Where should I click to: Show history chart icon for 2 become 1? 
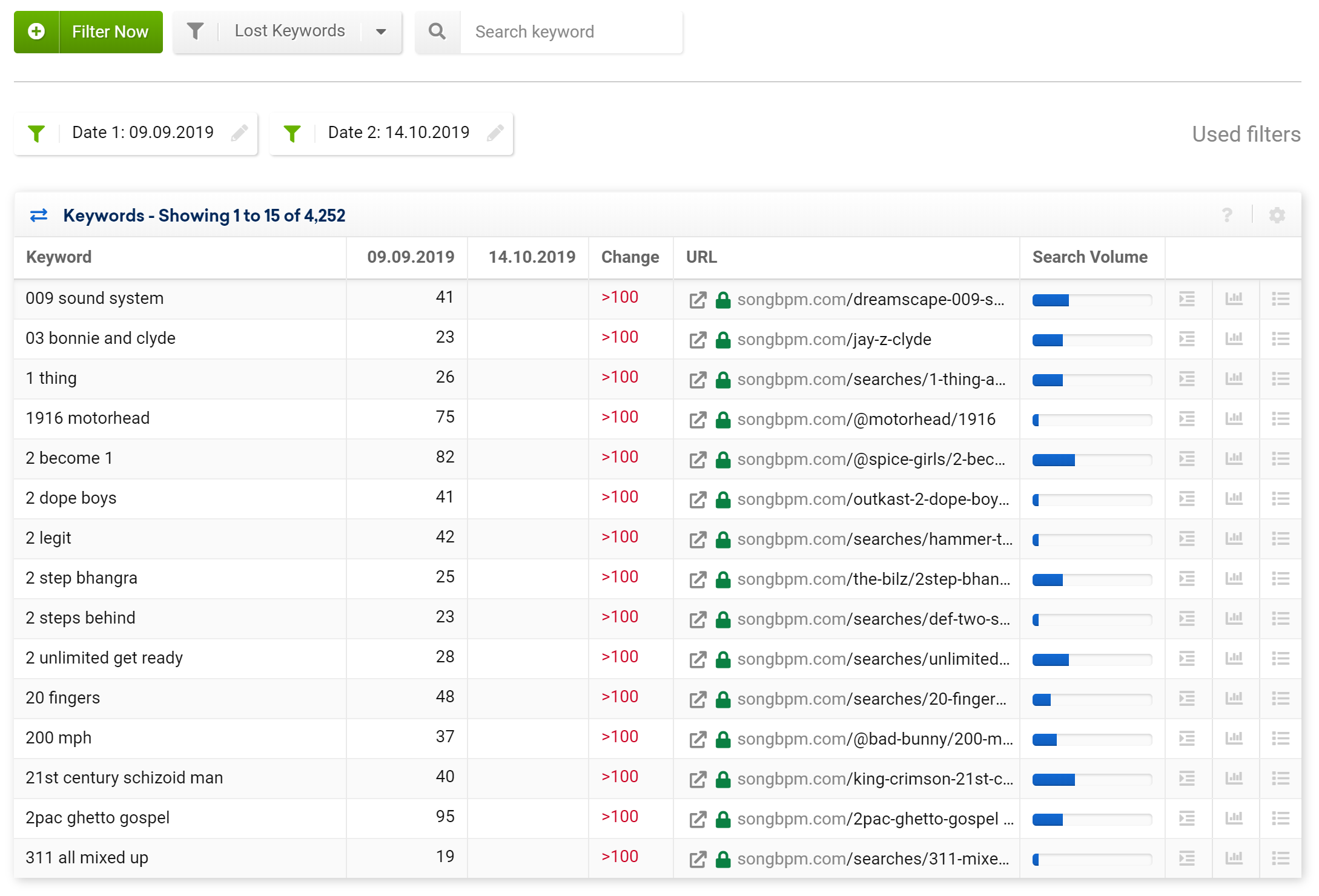tap(1234, 458)
